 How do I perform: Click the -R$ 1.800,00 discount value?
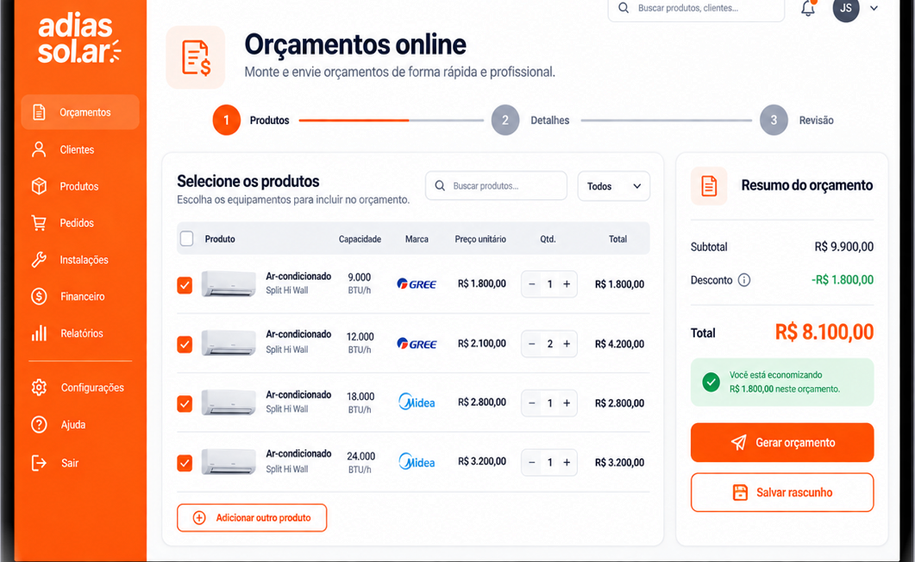click(x=843, y=280)
